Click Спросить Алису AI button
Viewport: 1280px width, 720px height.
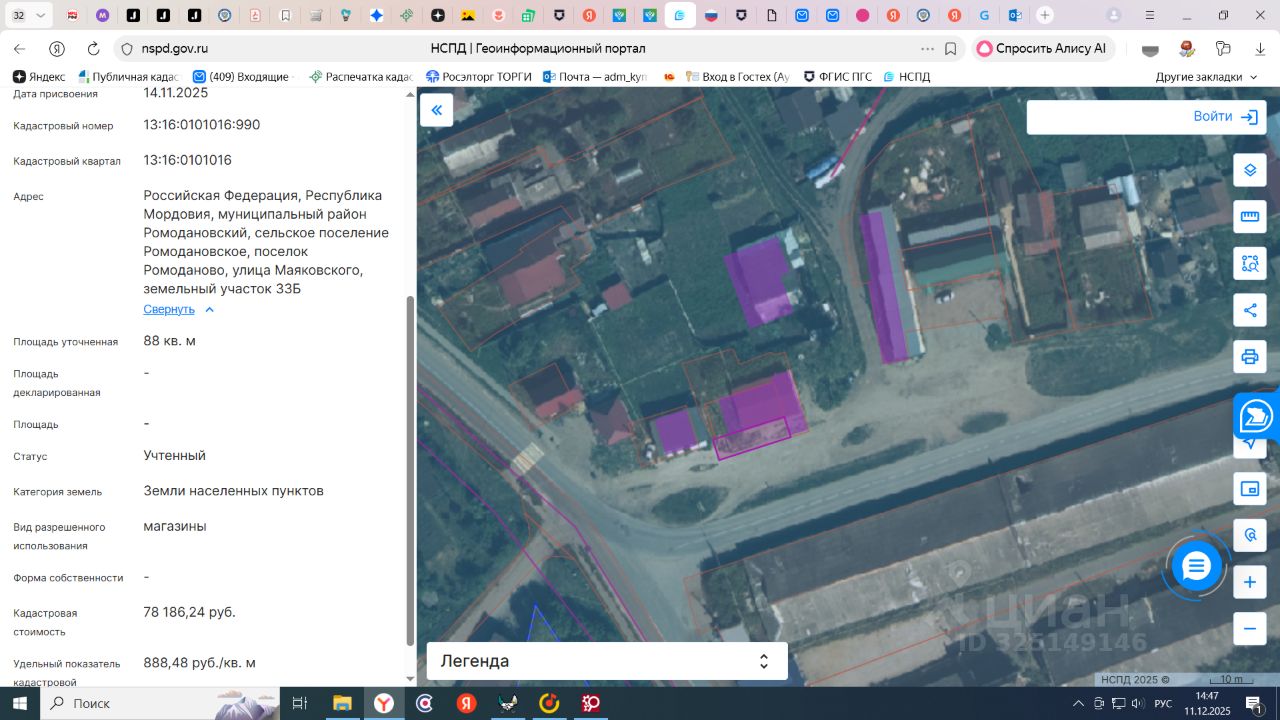1043,49
